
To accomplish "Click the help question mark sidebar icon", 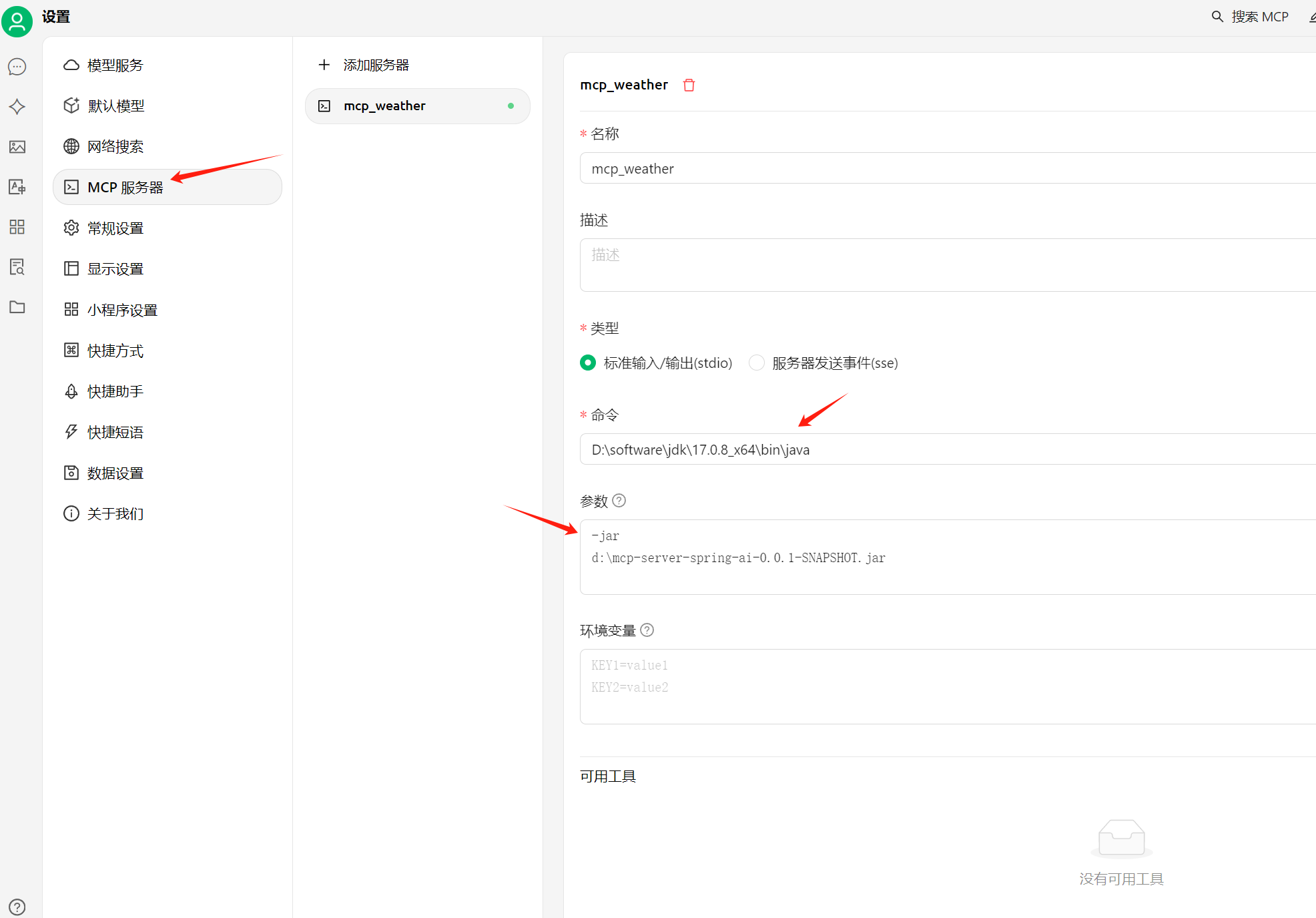I will tap(17, 907).
